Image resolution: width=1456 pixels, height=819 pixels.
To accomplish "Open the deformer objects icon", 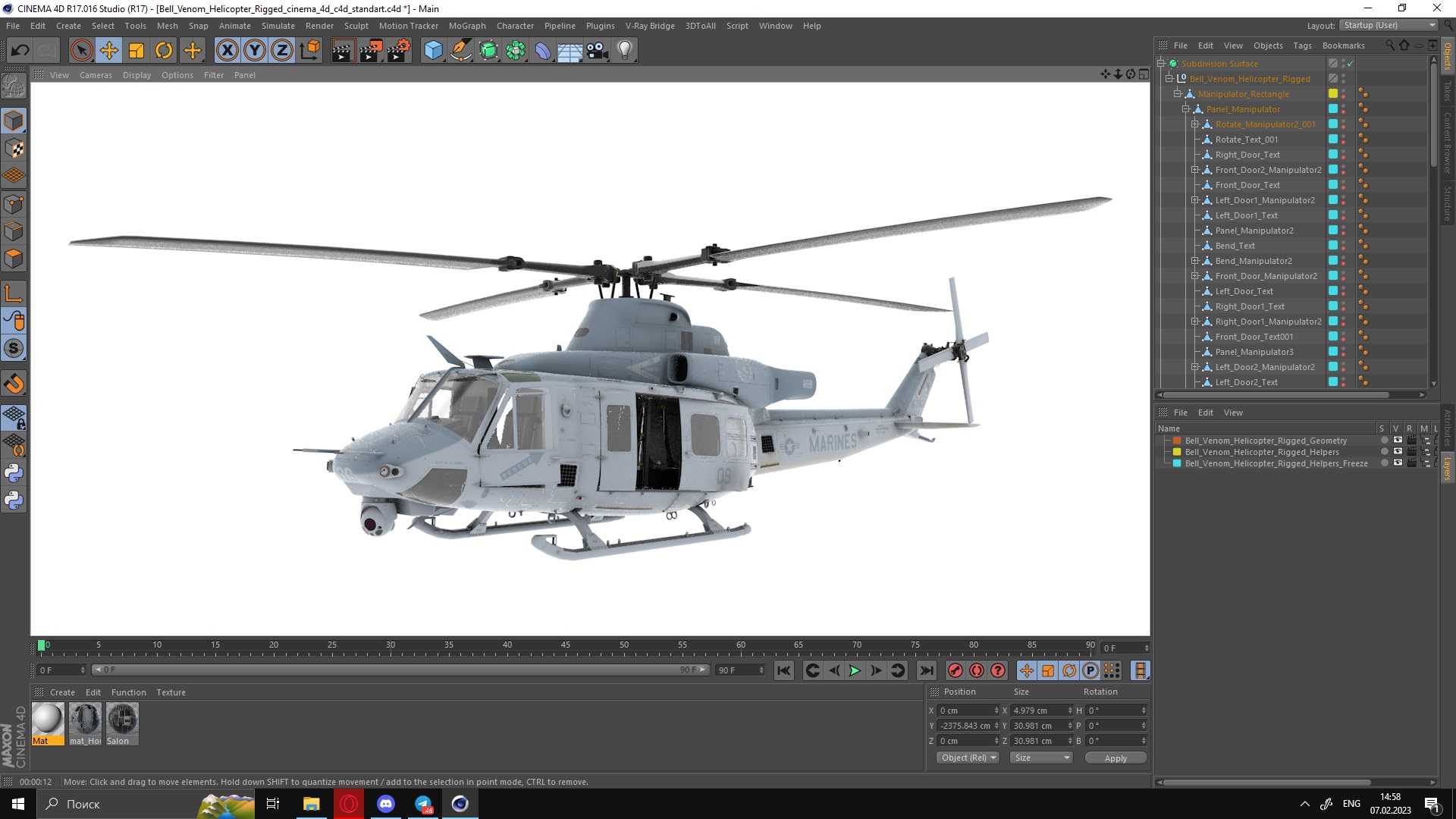I will 543,51.
